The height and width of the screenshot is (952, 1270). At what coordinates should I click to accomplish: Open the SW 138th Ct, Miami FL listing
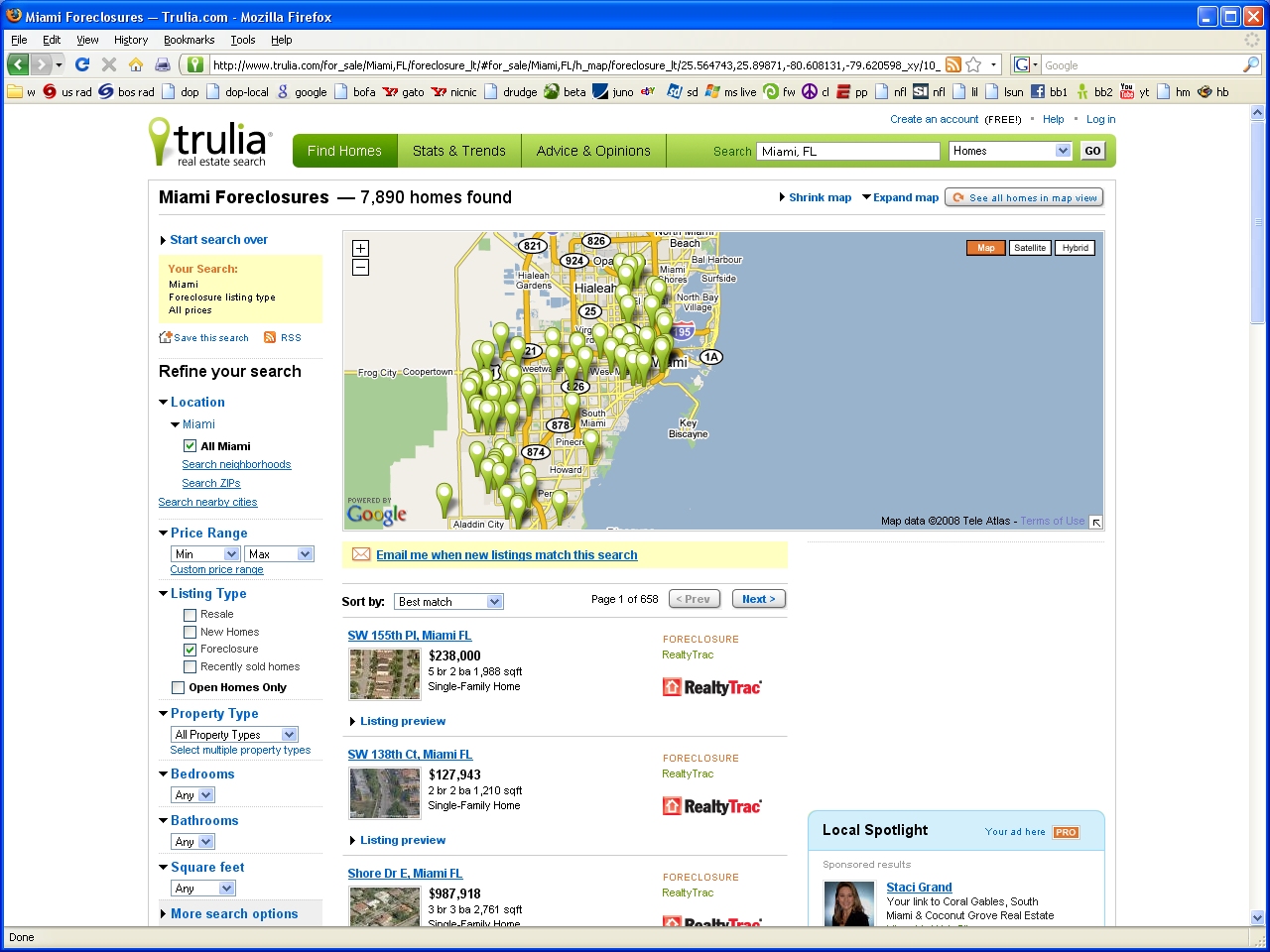click(x=410, y=755)
